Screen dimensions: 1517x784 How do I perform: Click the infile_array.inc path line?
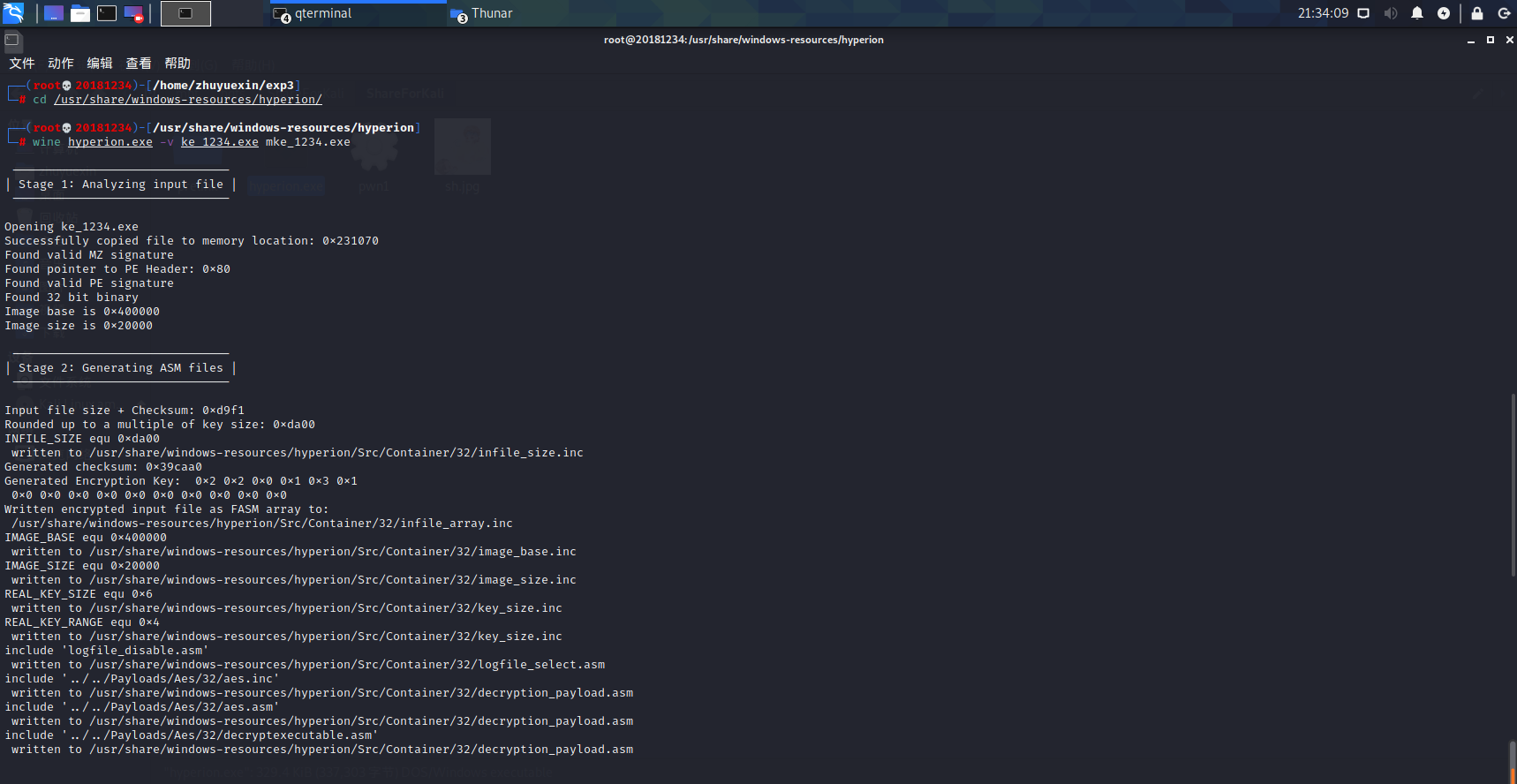pyautogui.click(x=262, y=524)
